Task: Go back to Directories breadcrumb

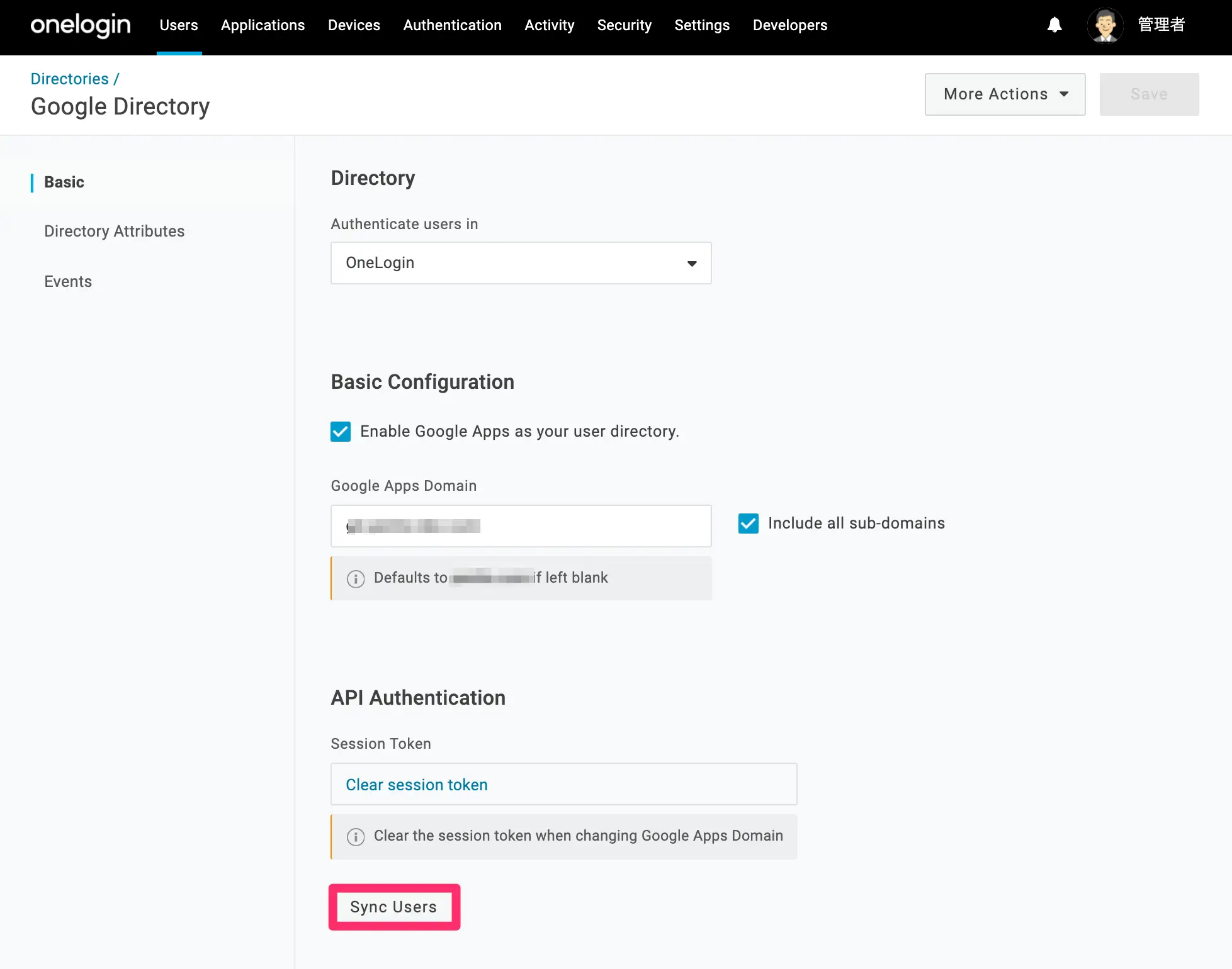Action: [x=69, y=79]
